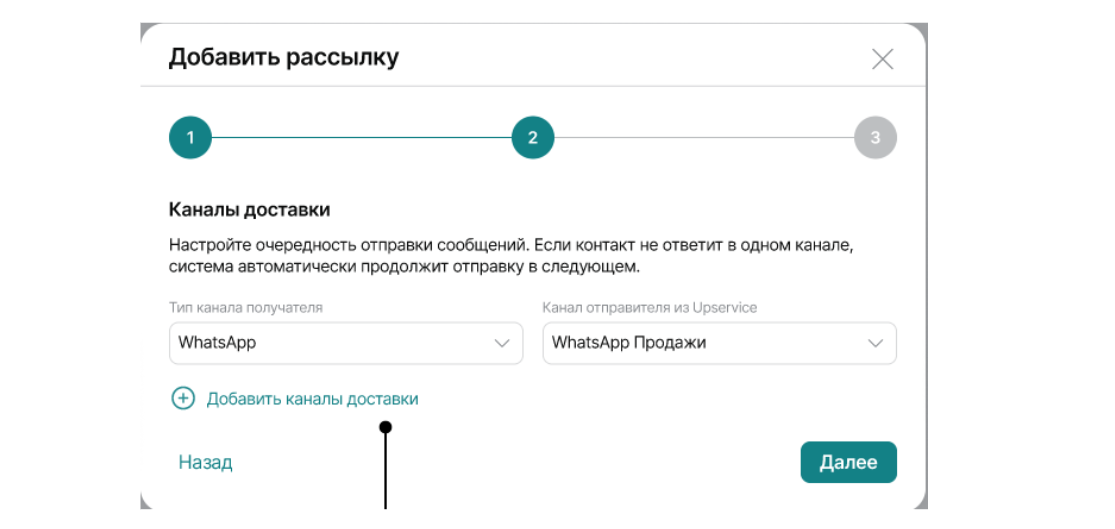Click progress line between steps 2 and 3

(703, 138)
